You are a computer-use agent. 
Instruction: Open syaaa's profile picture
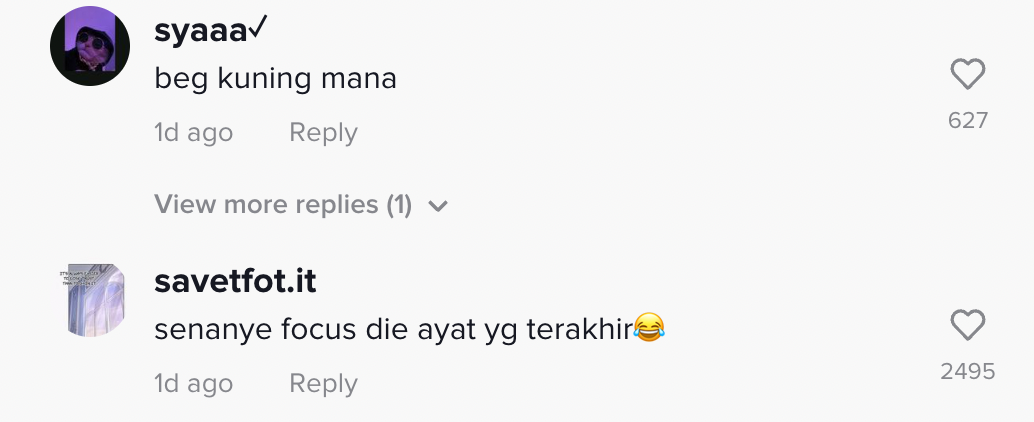tap(91, 47)
